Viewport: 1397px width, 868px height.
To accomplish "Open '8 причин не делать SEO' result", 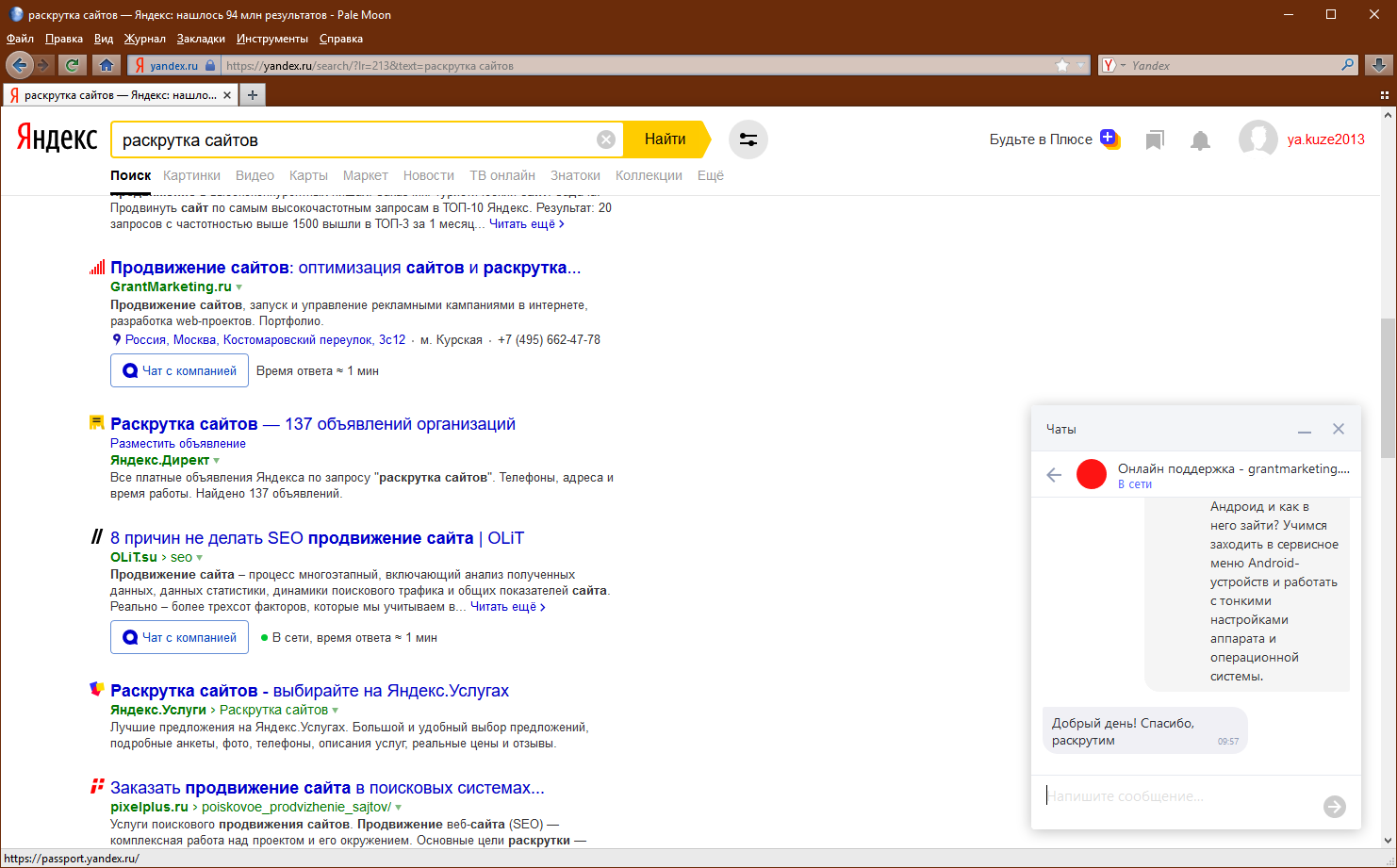I will (x=317, y=538).
